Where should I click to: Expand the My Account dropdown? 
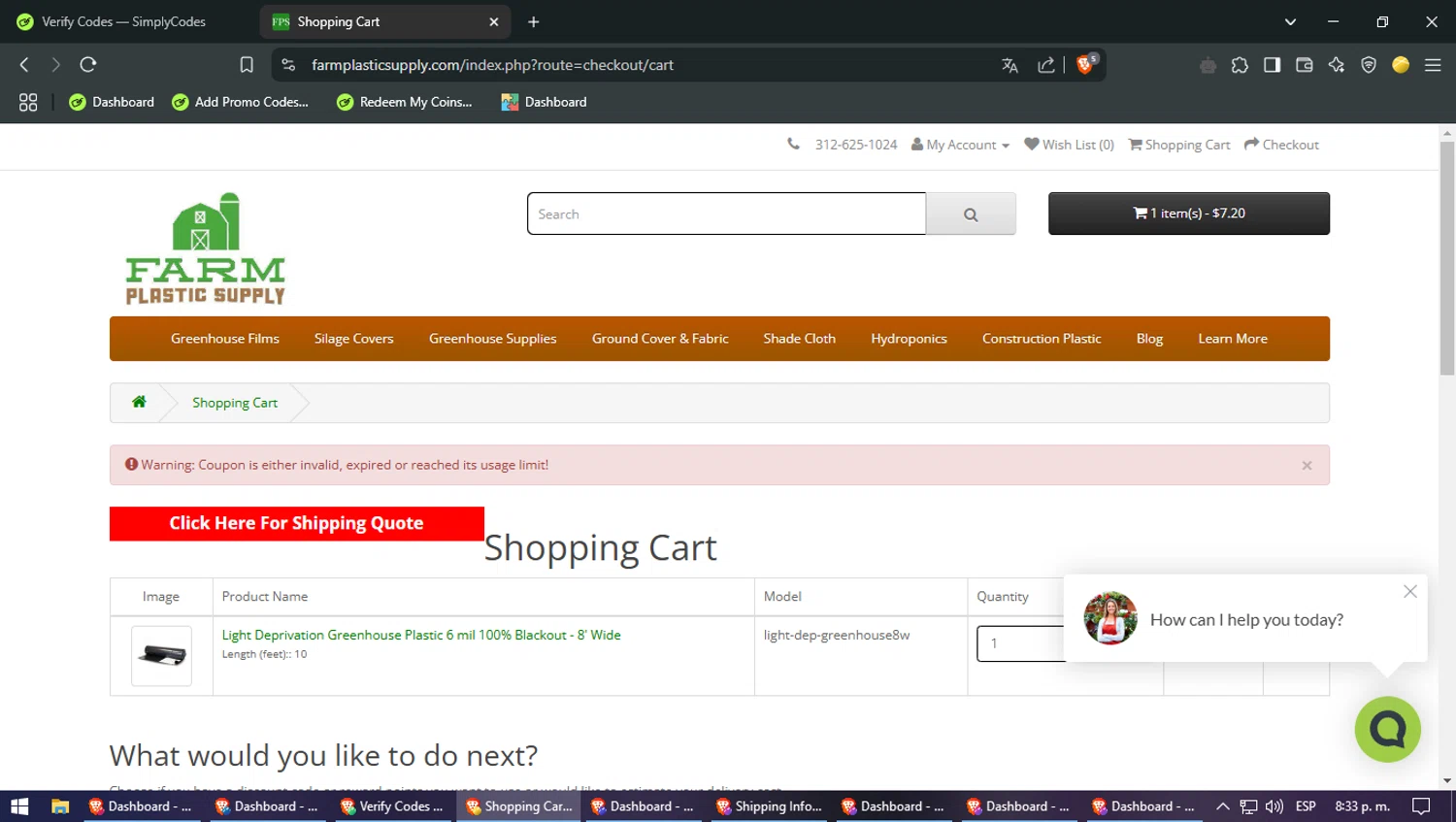960,145
